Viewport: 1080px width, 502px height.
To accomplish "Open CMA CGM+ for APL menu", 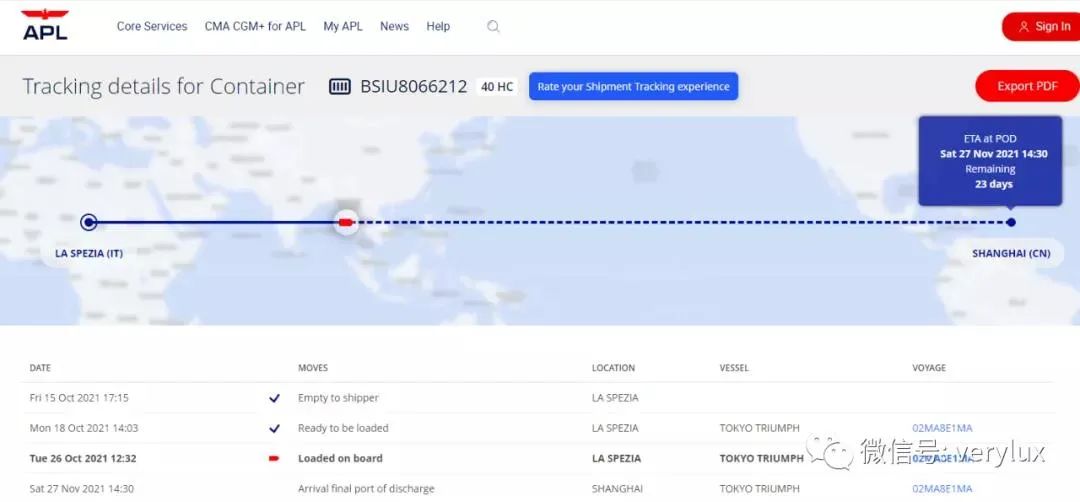I will [x=255, y=26].
